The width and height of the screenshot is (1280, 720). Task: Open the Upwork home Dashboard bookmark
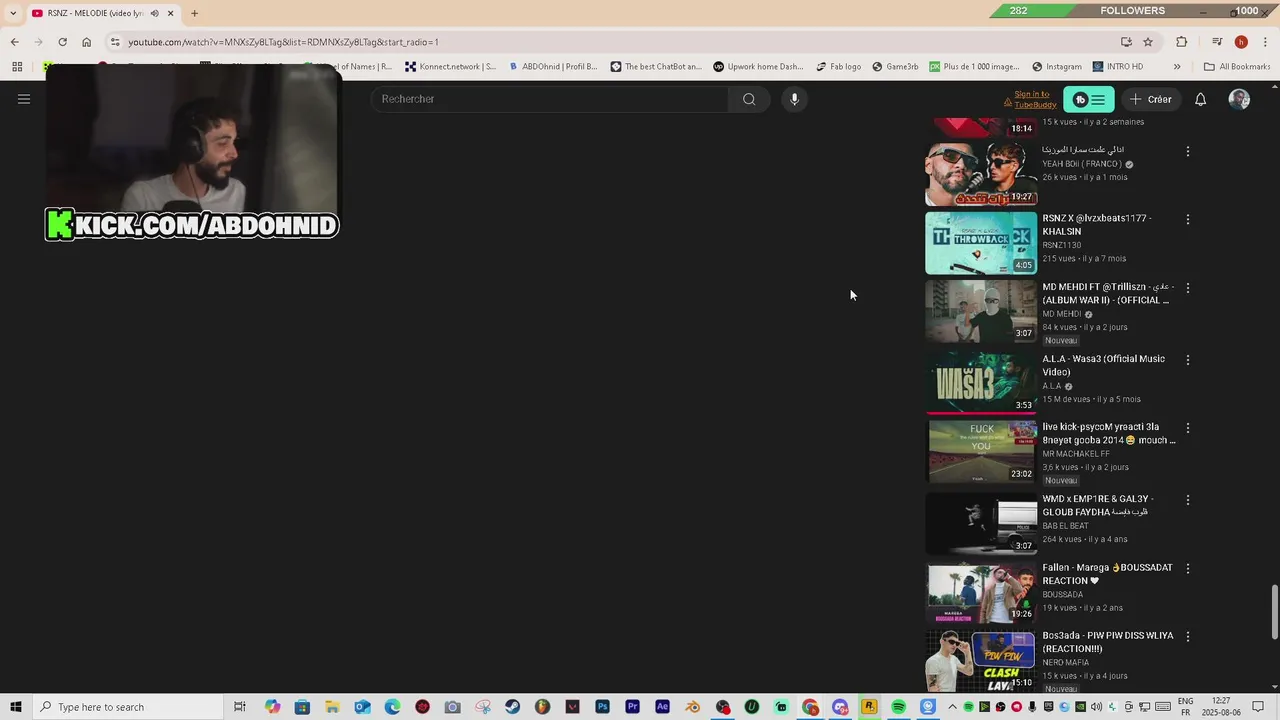(758, 67)
